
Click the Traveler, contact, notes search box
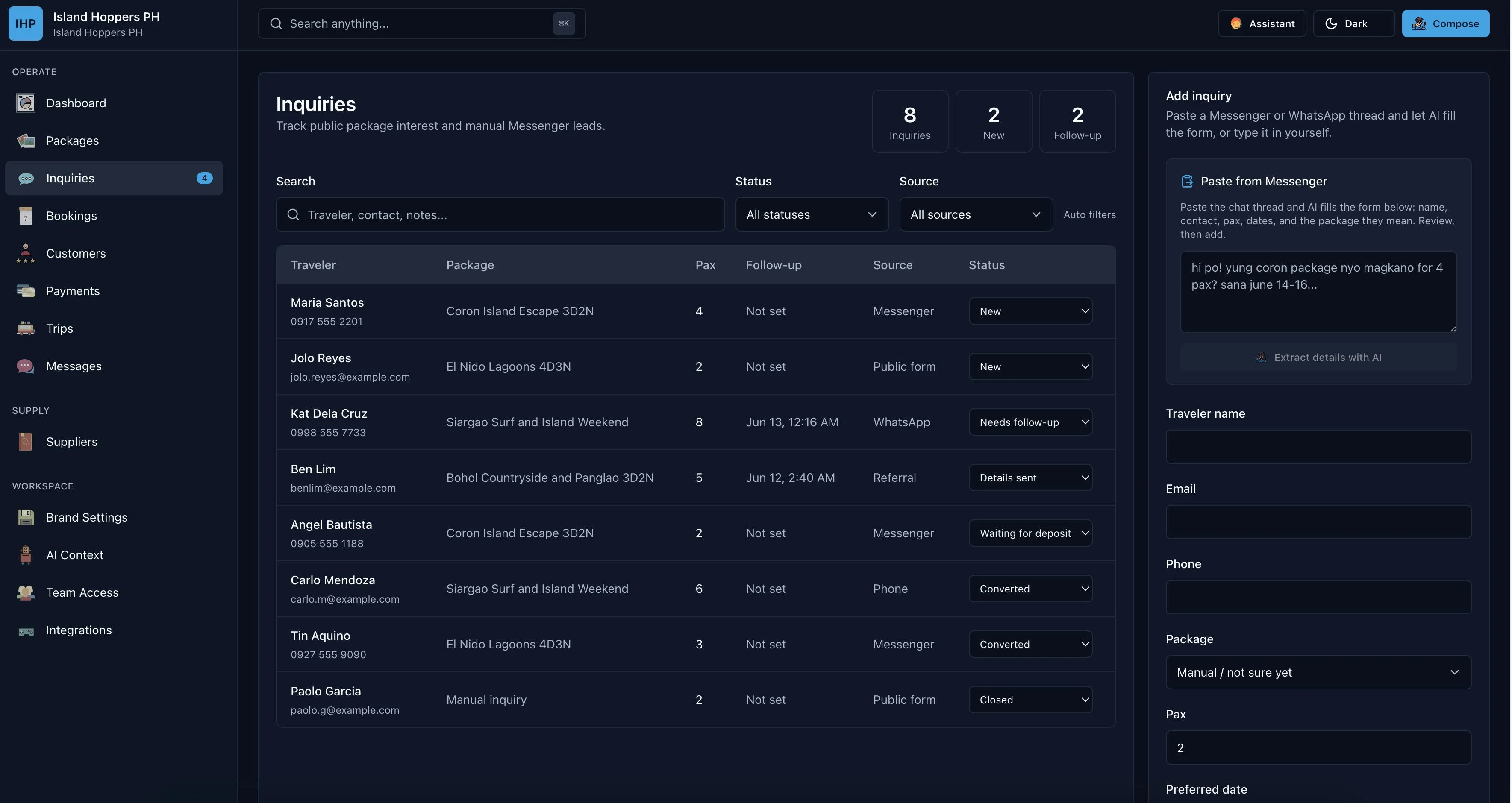click(x=500, y=215)
